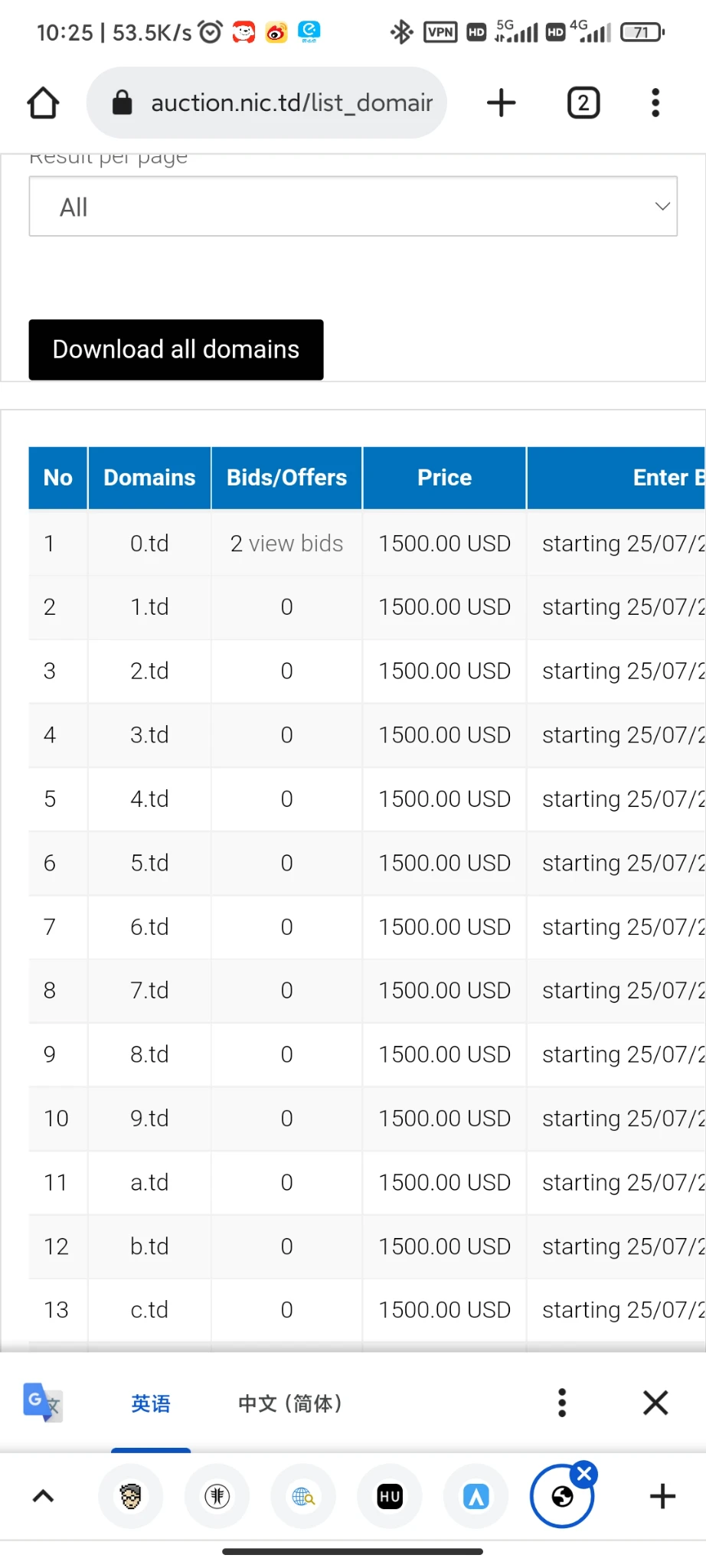Open the browser three-dot menu

pos(655,103)
